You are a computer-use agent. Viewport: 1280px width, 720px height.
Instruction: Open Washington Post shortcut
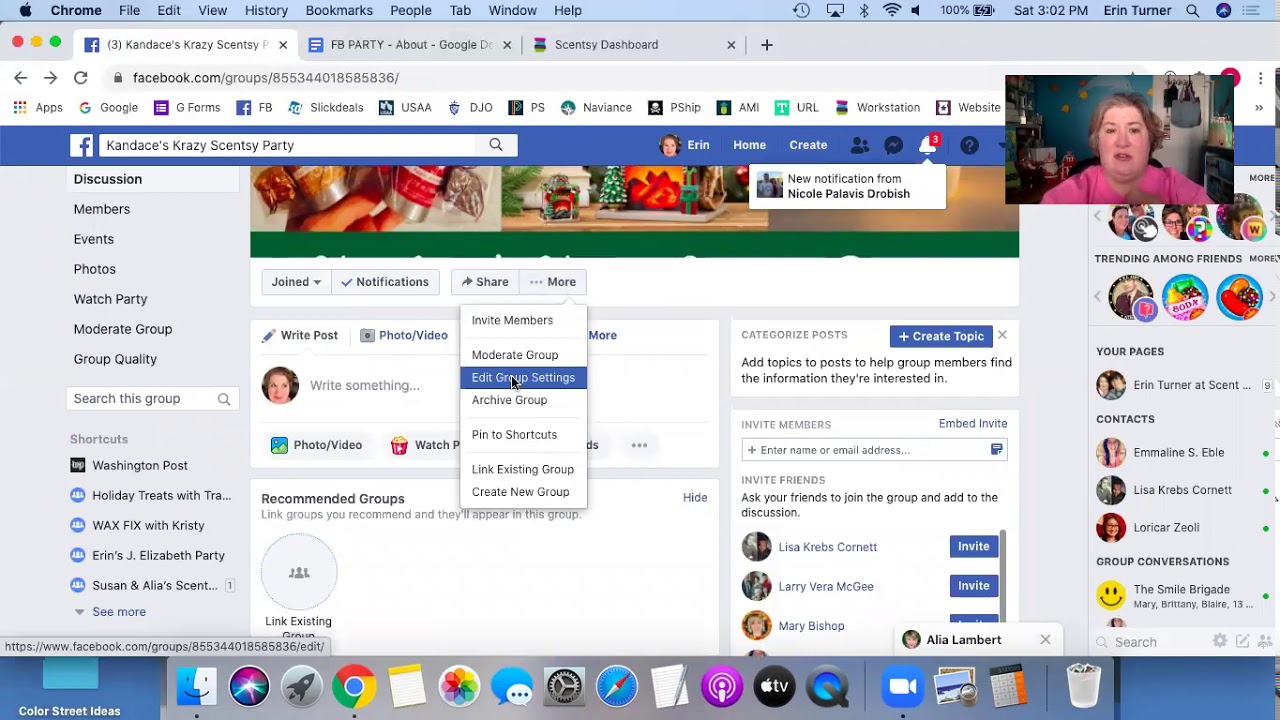coord(139,466)
